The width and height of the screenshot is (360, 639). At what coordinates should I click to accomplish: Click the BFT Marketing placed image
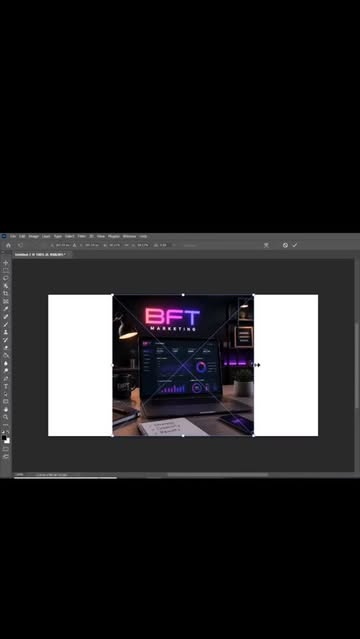tap(183, 365)
